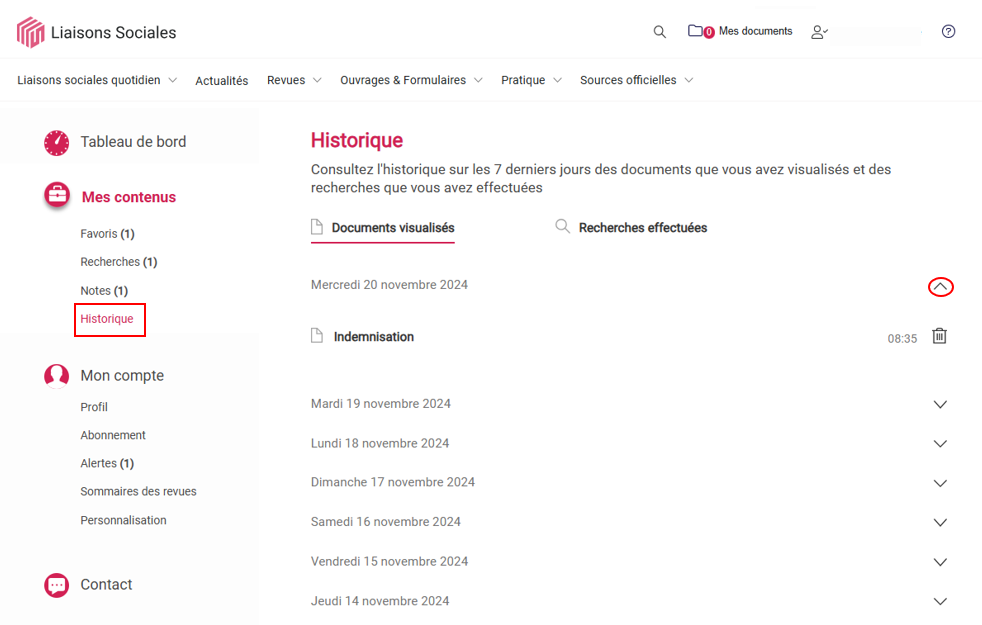The width and height of the screenshot is (982, 625).
Task: Click the document icon beside Indemnisation
Action: [317, 336]
